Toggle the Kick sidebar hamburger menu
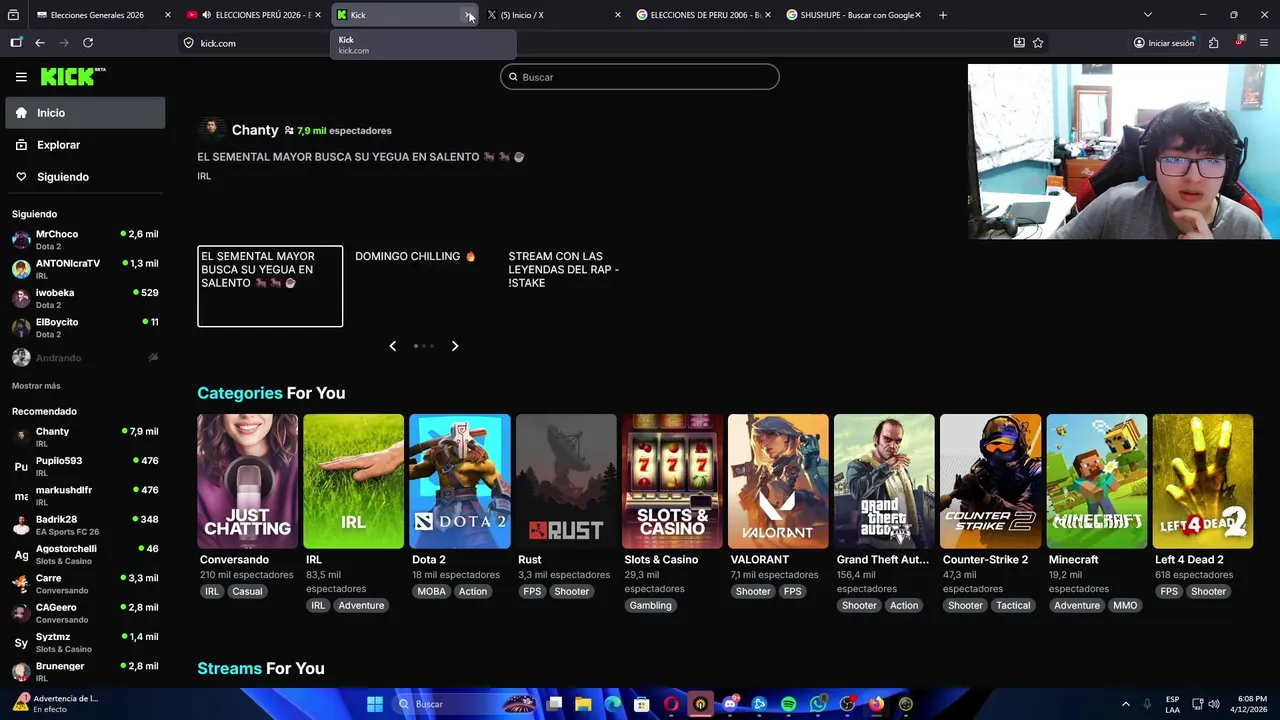1280x720 pixels. tap(21, 77)
